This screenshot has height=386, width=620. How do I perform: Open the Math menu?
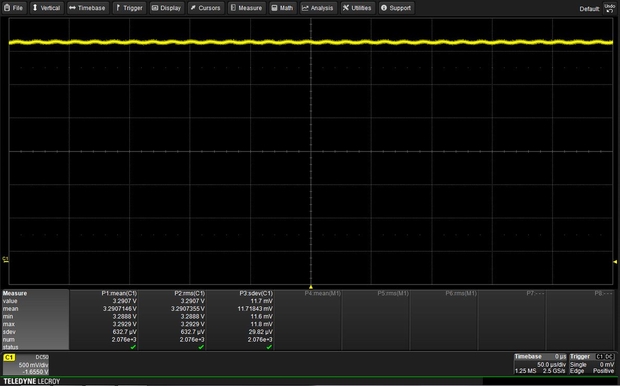tap(283, 8)
